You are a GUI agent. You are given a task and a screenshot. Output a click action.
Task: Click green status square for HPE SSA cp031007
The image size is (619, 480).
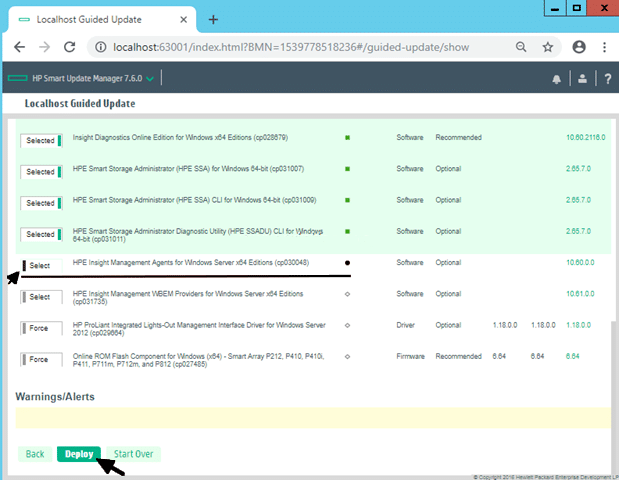click(x=347, y=169)
